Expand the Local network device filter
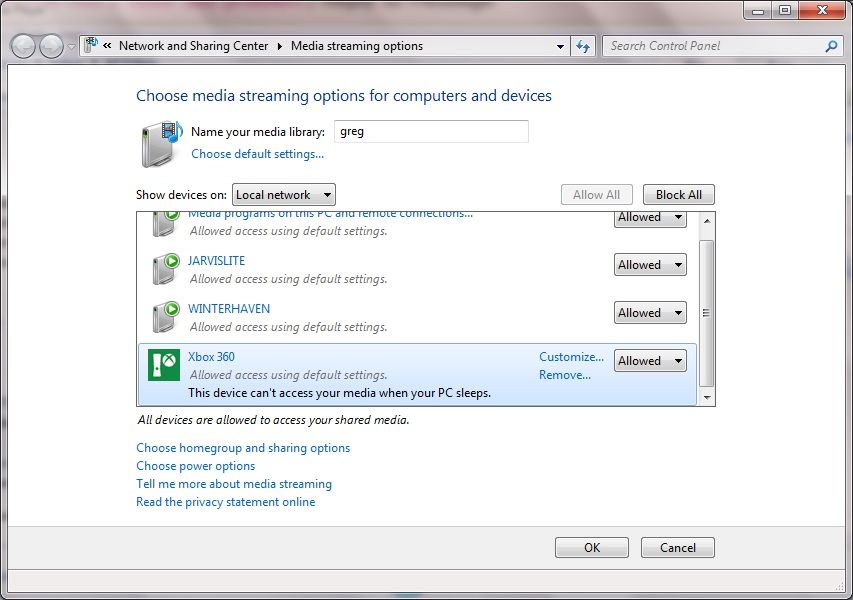This screenshot has height=600, width=853. pyautogui.click(x=284, y=195)
